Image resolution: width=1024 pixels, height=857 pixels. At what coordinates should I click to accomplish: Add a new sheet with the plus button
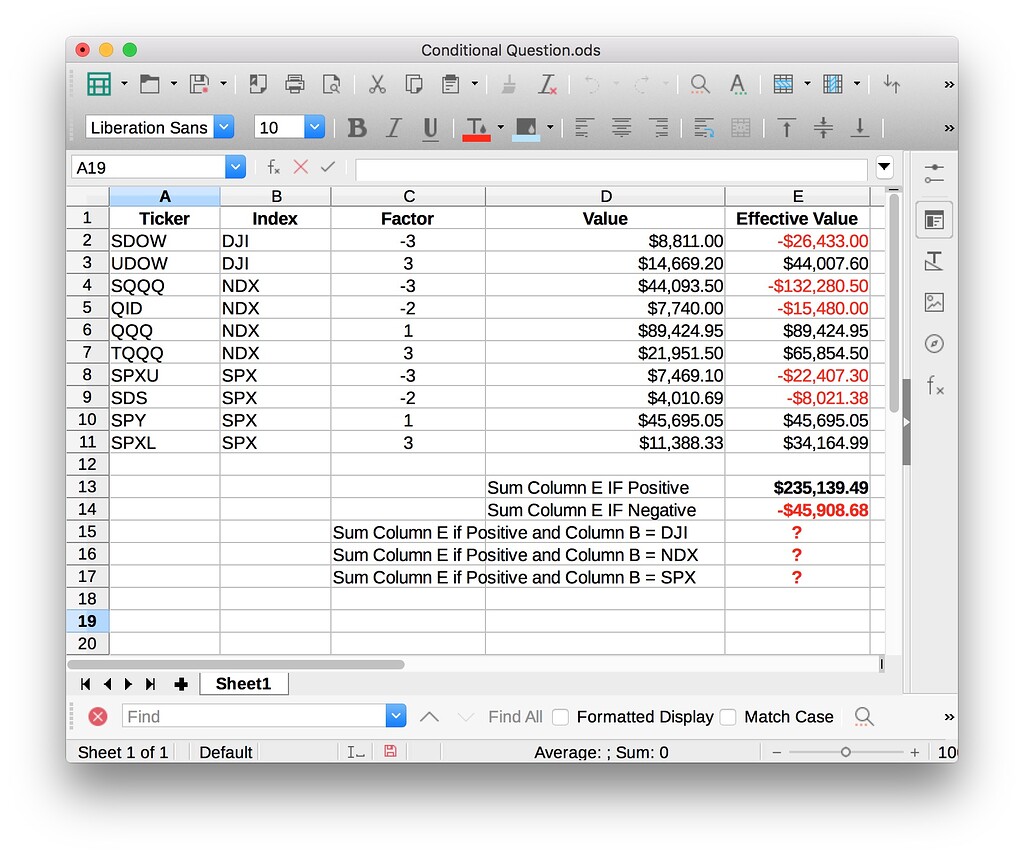click(181, 684)
